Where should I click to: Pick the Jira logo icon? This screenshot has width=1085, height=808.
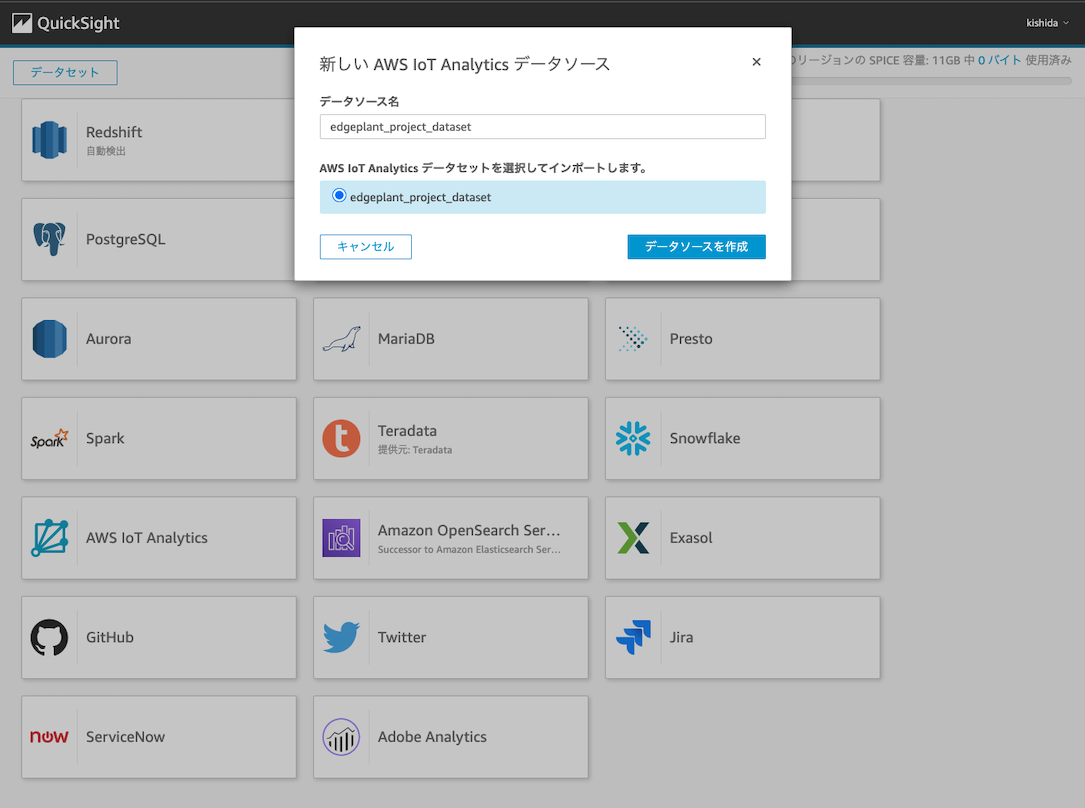click(634, 637)
